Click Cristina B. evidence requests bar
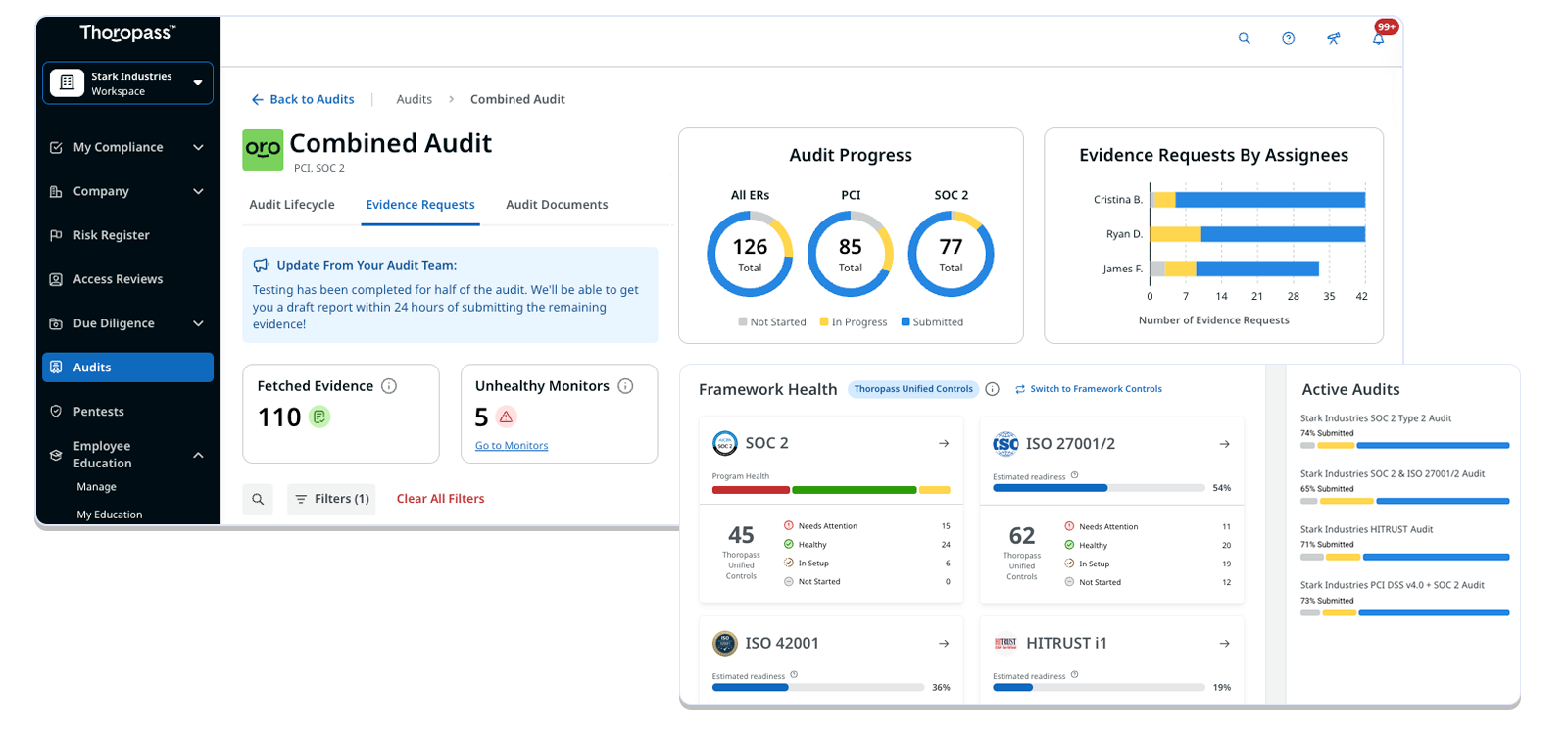Screen dimensions: 1568x735 (1257, 200)
